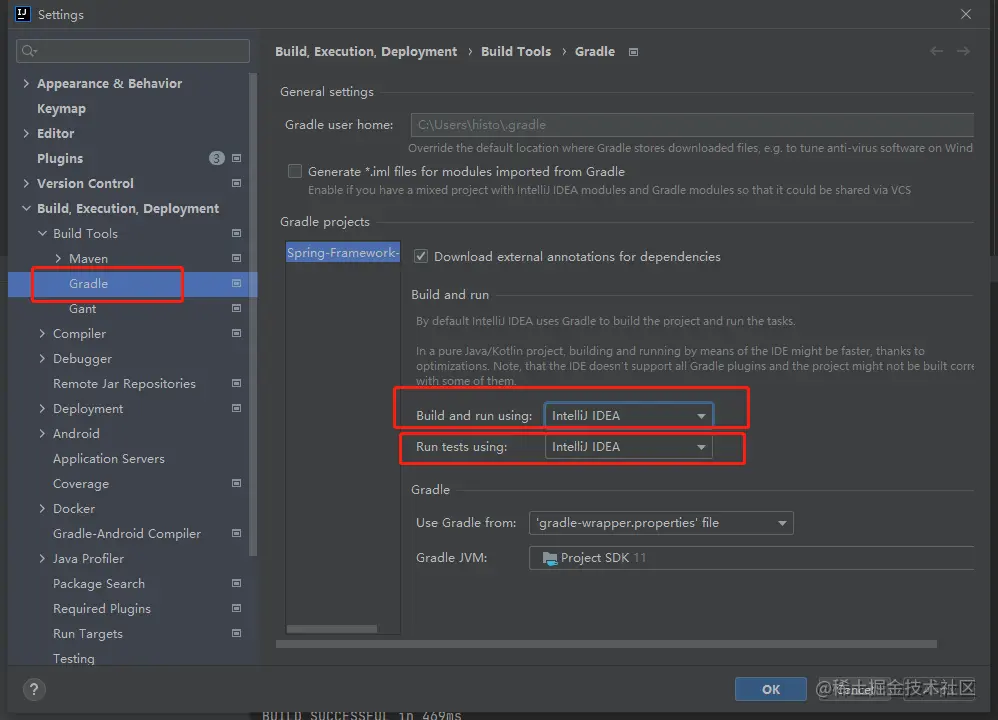Click Build Tools breadcrumb
Screen dimensions: 998x720
click(516, 52)
